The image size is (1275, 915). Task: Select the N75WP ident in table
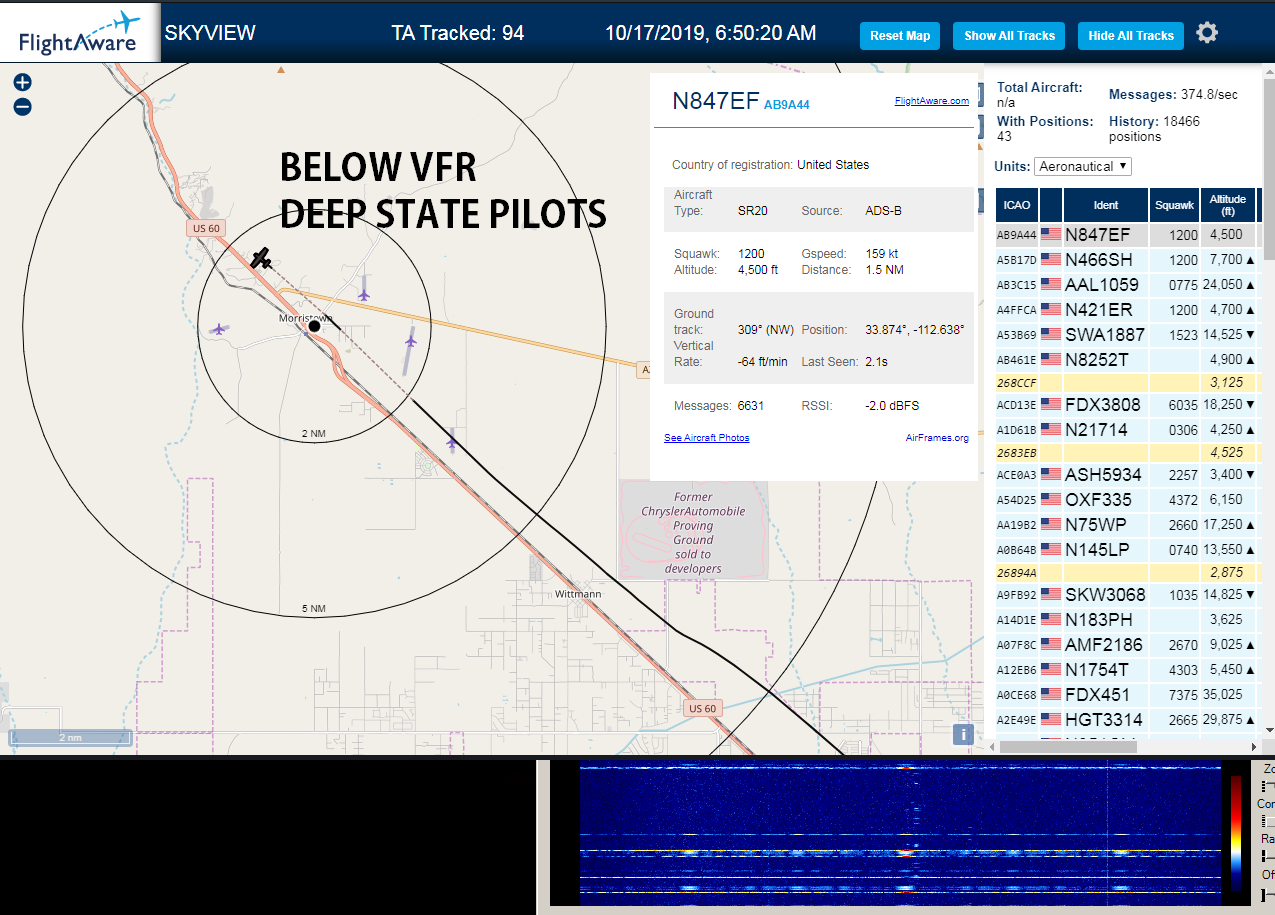pyautogui.click(x=1095, y=524)
